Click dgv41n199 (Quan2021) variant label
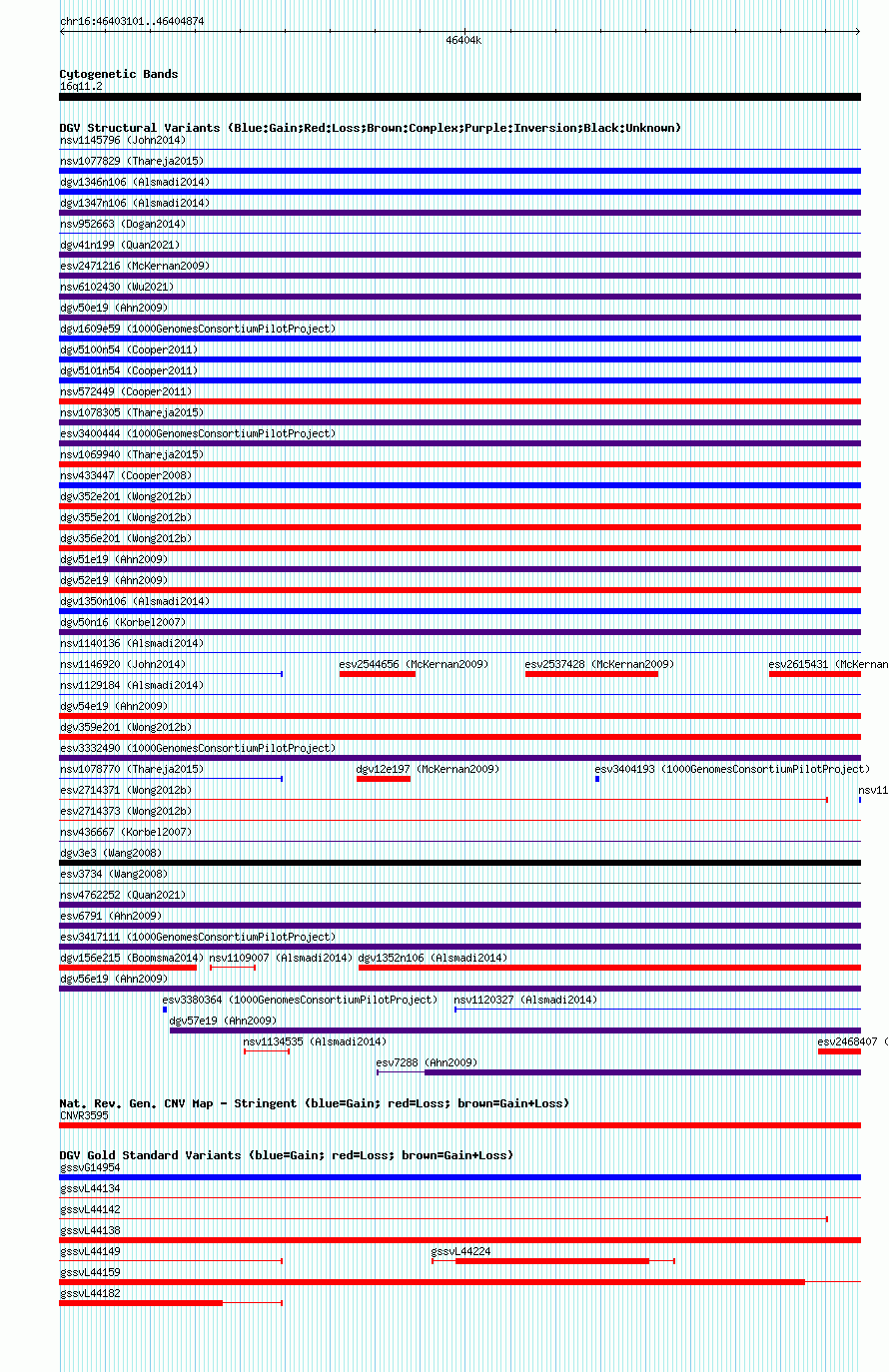This screenshot has width=889, height=1372. (119, 245)
